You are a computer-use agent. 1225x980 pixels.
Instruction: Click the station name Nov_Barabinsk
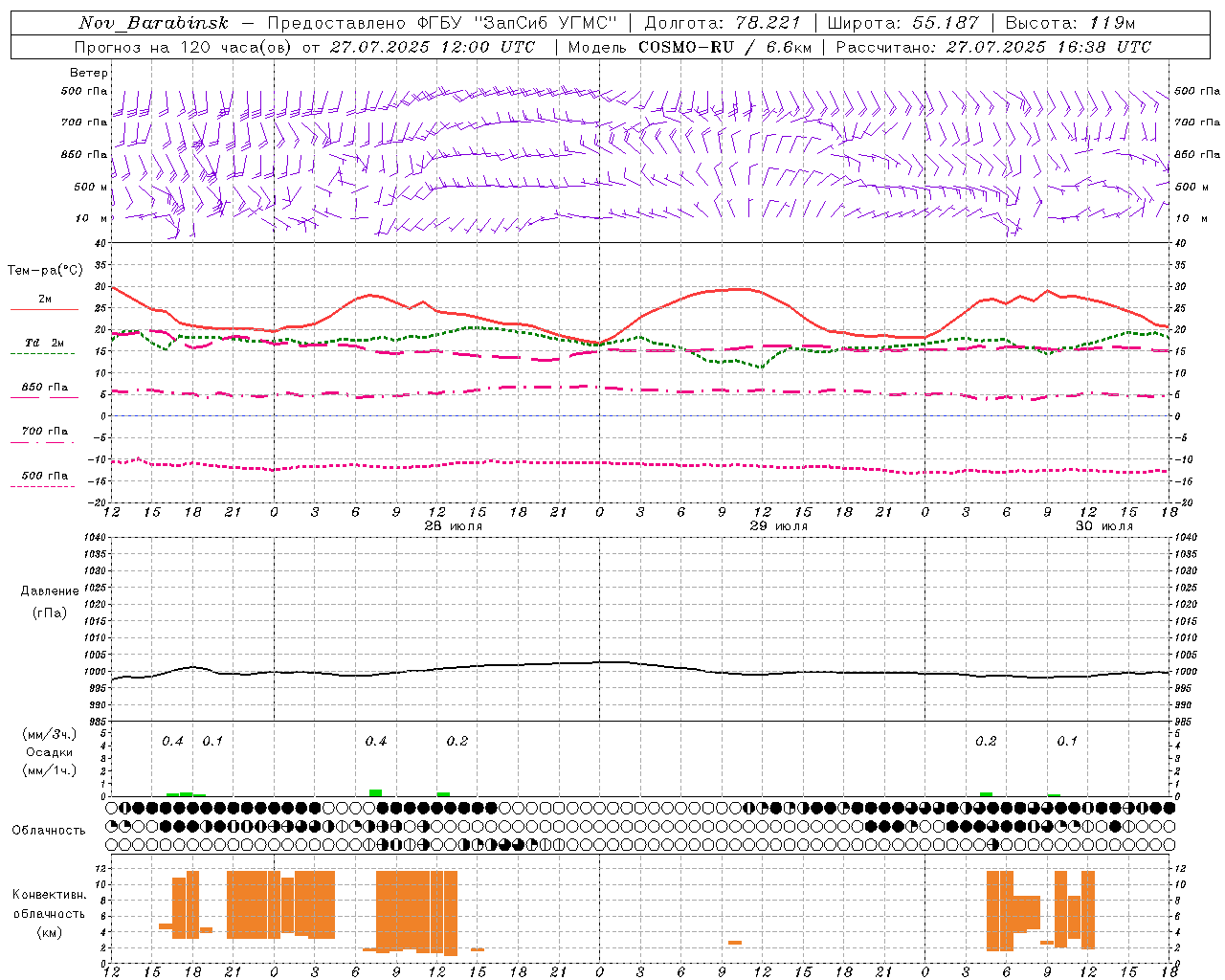[x=154, y=23]
